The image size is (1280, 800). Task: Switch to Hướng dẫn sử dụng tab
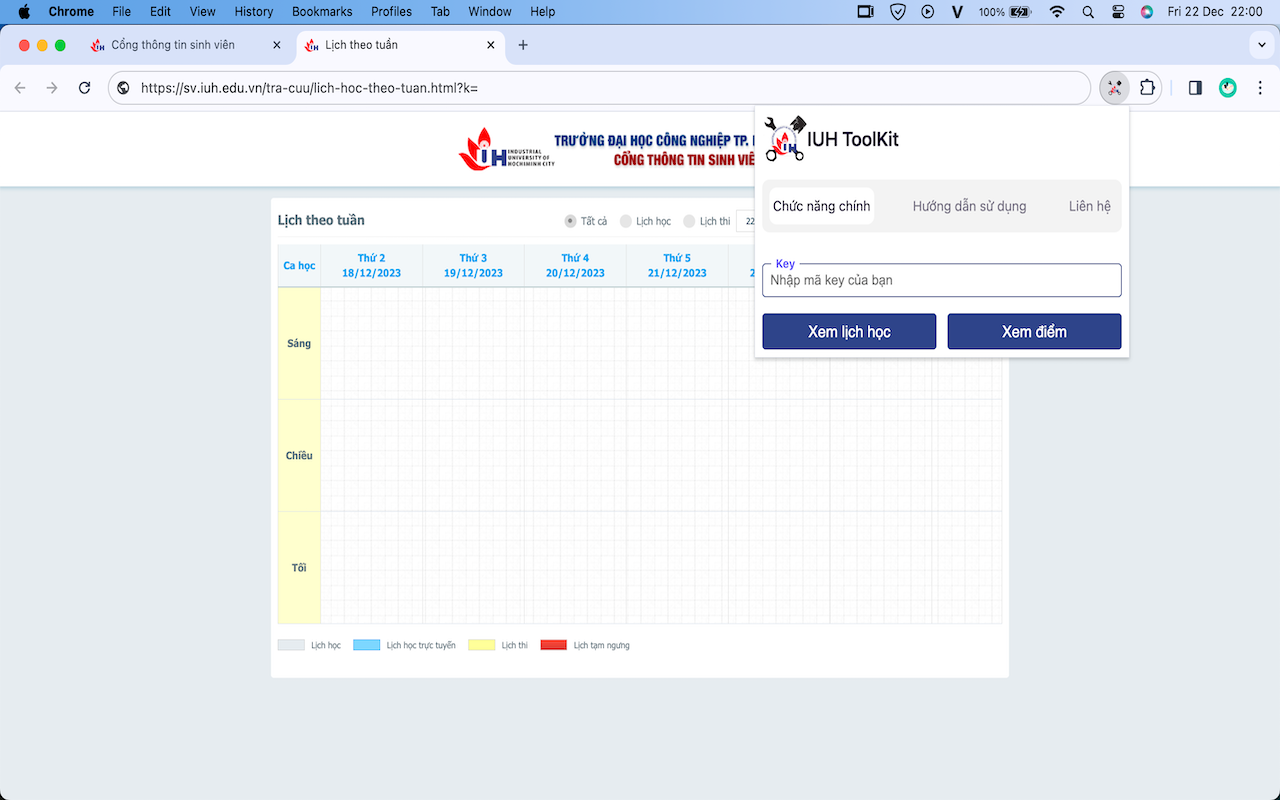click(970, 206)
